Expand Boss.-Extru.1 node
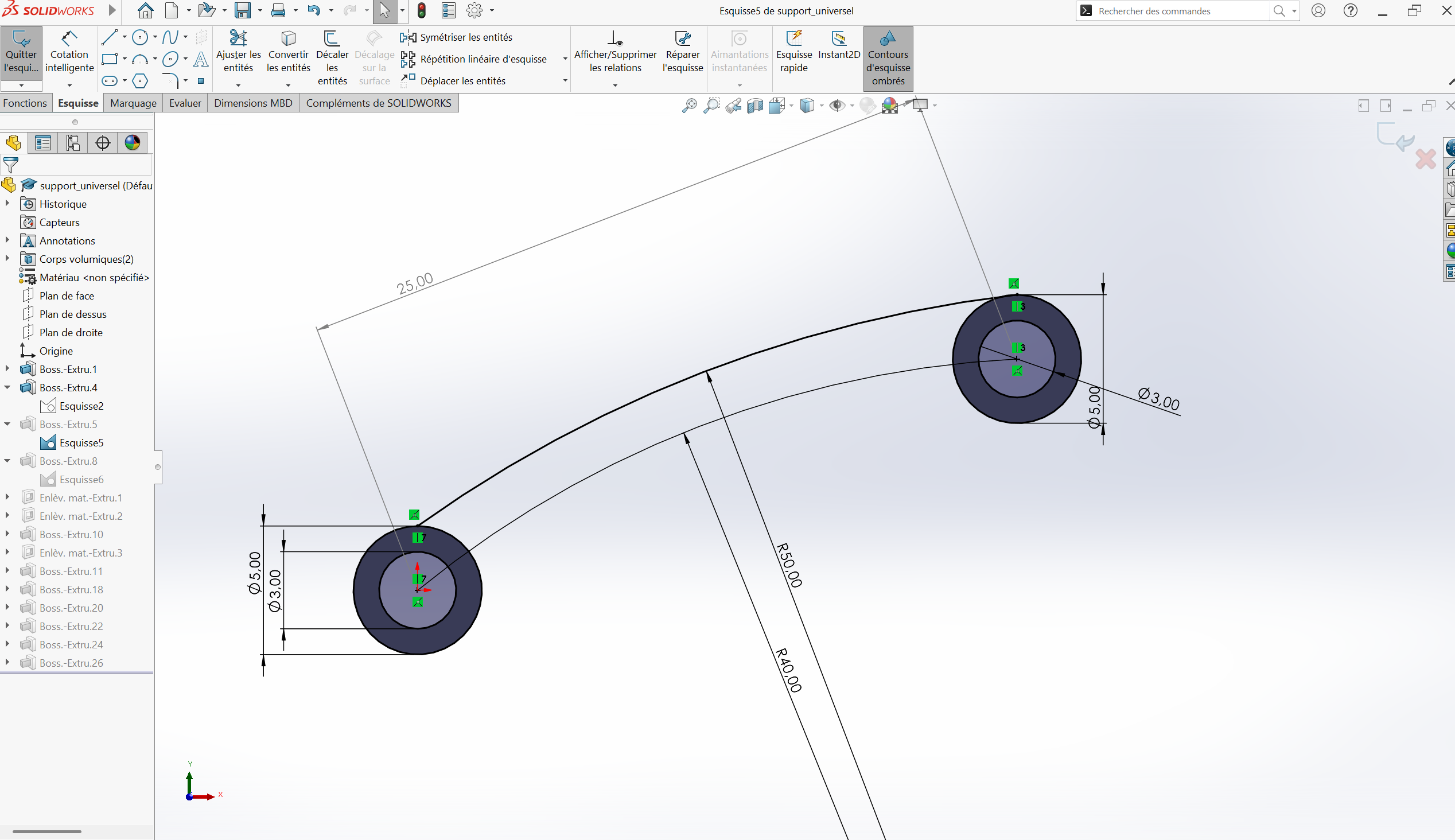This screenshot has height=840, width=1455. [x=7, y=369]
